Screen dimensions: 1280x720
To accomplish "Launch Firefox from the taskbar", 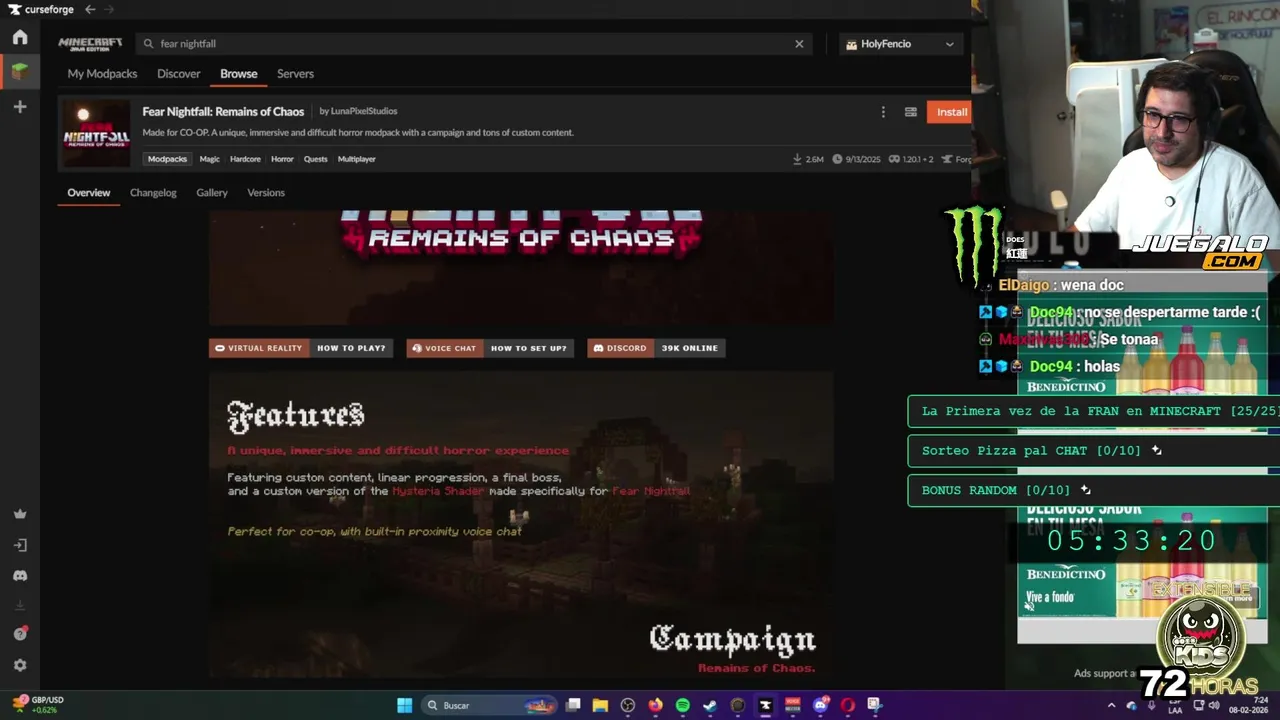I will click(x=655, y=705).
